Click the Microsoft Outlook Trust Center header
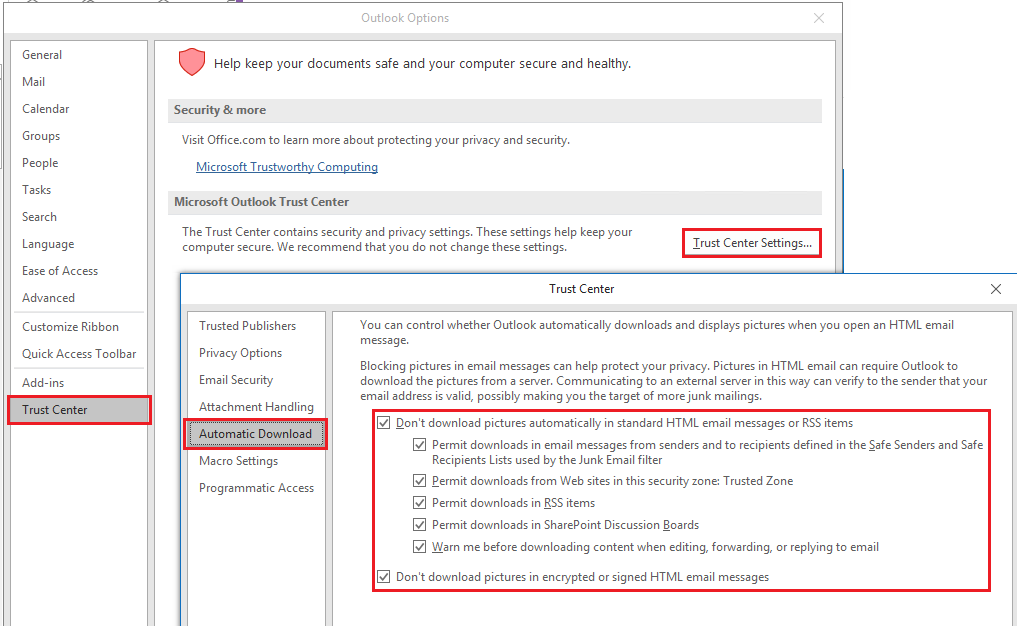1017x626 pixels. (495, 202)
